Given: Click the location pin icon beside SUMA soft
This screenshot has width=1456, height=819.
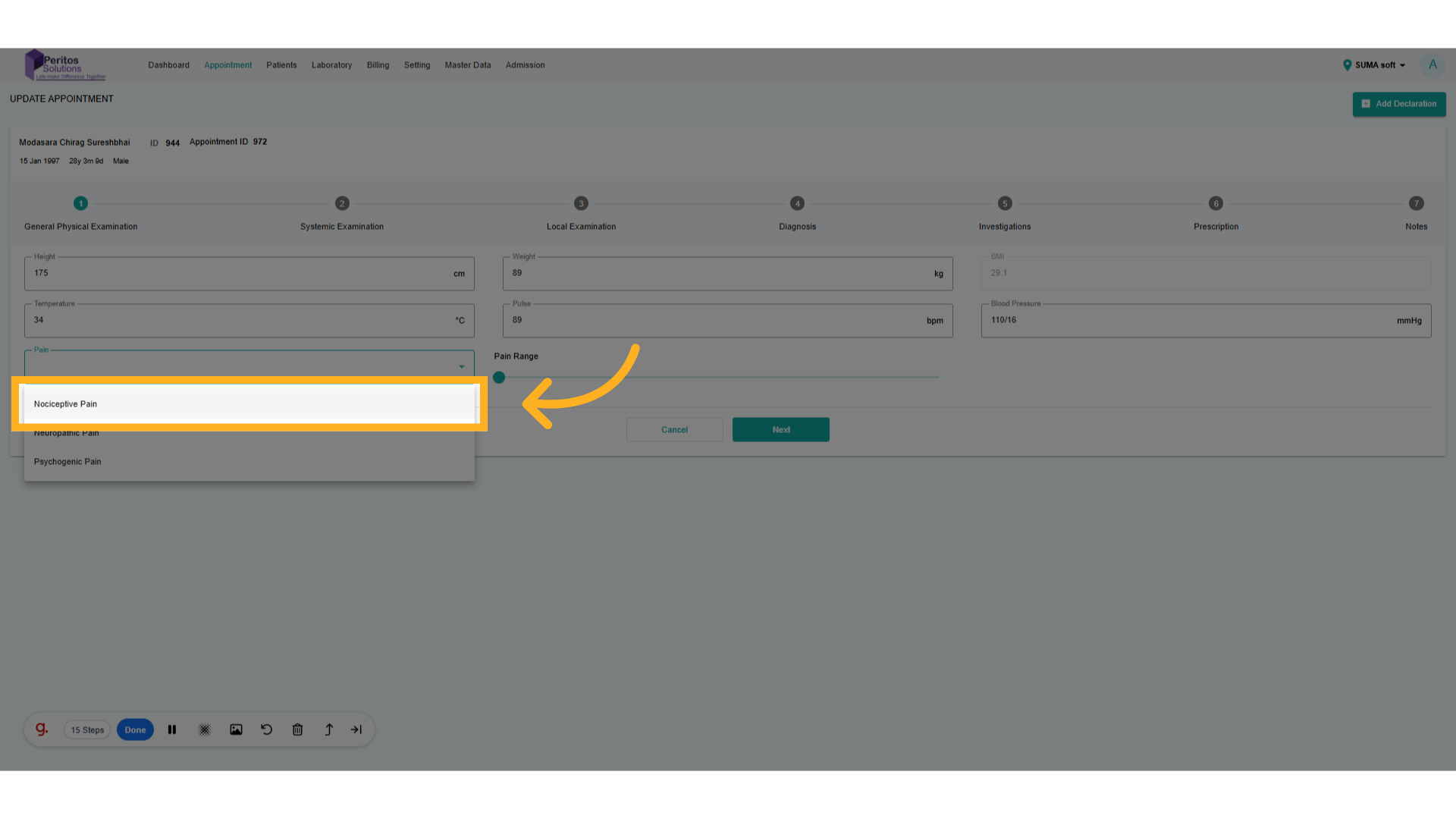Looking at the screenshot, I should [x=1348, y=65].
